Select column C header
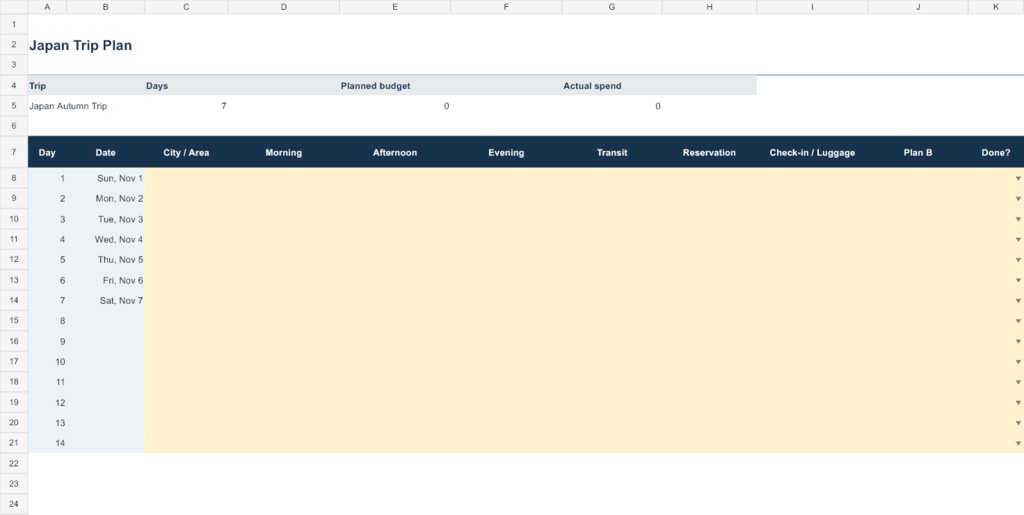This screenshot has height=515, width=1024. pyautogui.click(x=186, y=7)
